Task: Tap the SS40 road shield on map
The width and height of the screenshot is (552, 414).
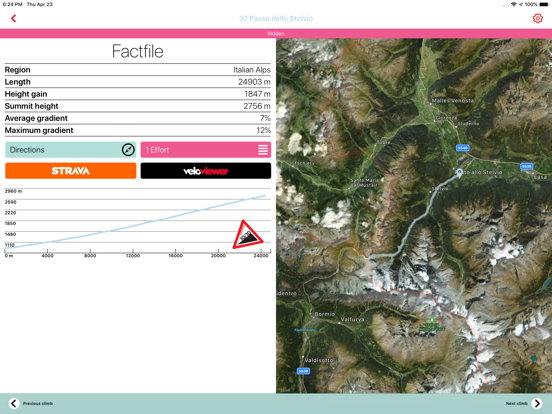Action: point(463,148)
